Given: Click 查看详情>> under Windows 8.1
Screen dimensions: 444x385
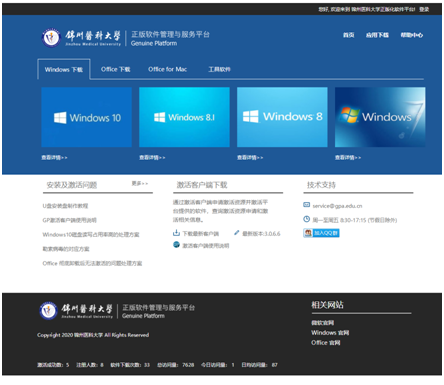Looking at the screenshot, I should (x=152, y=157).
